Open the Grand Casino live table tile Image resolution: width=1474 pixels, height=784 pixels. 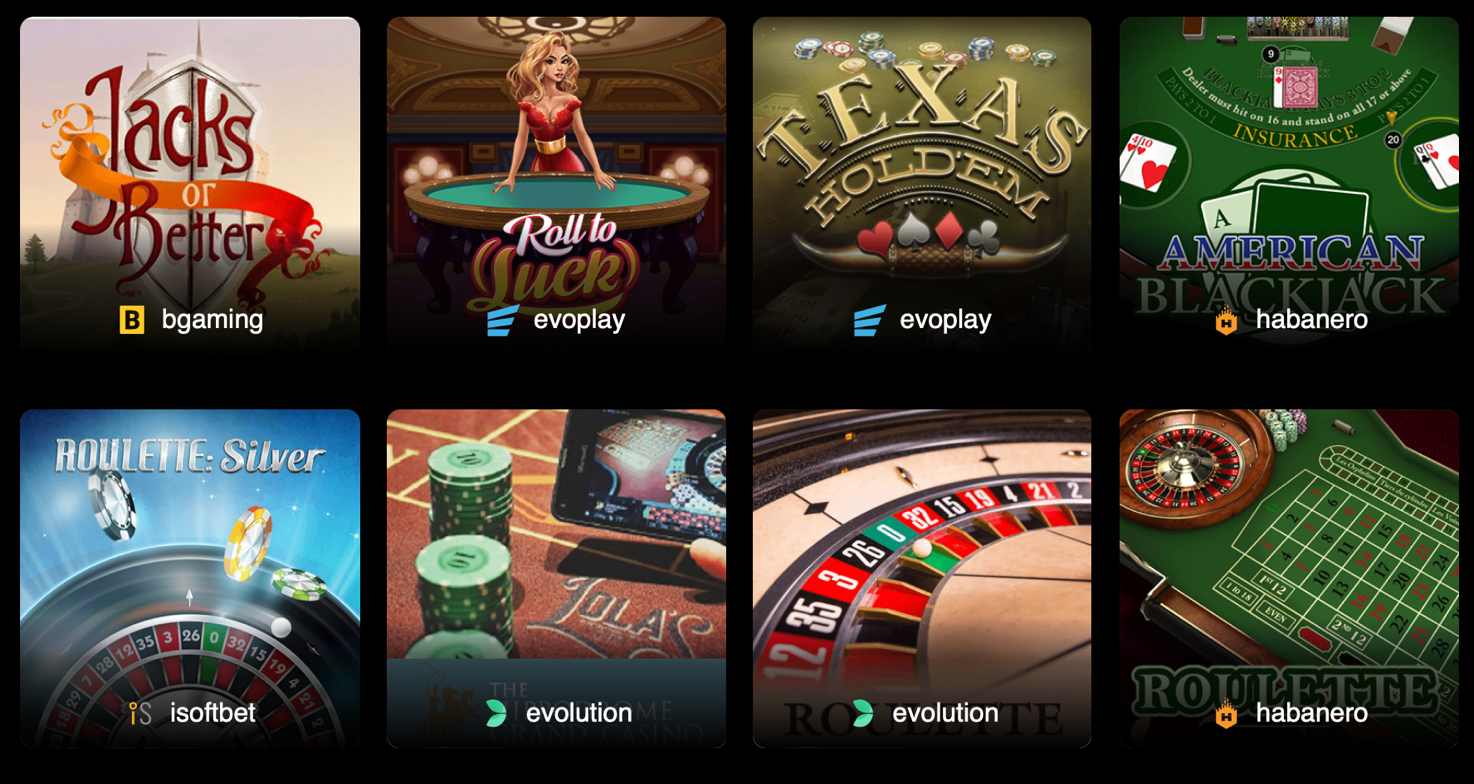[556, 578]
